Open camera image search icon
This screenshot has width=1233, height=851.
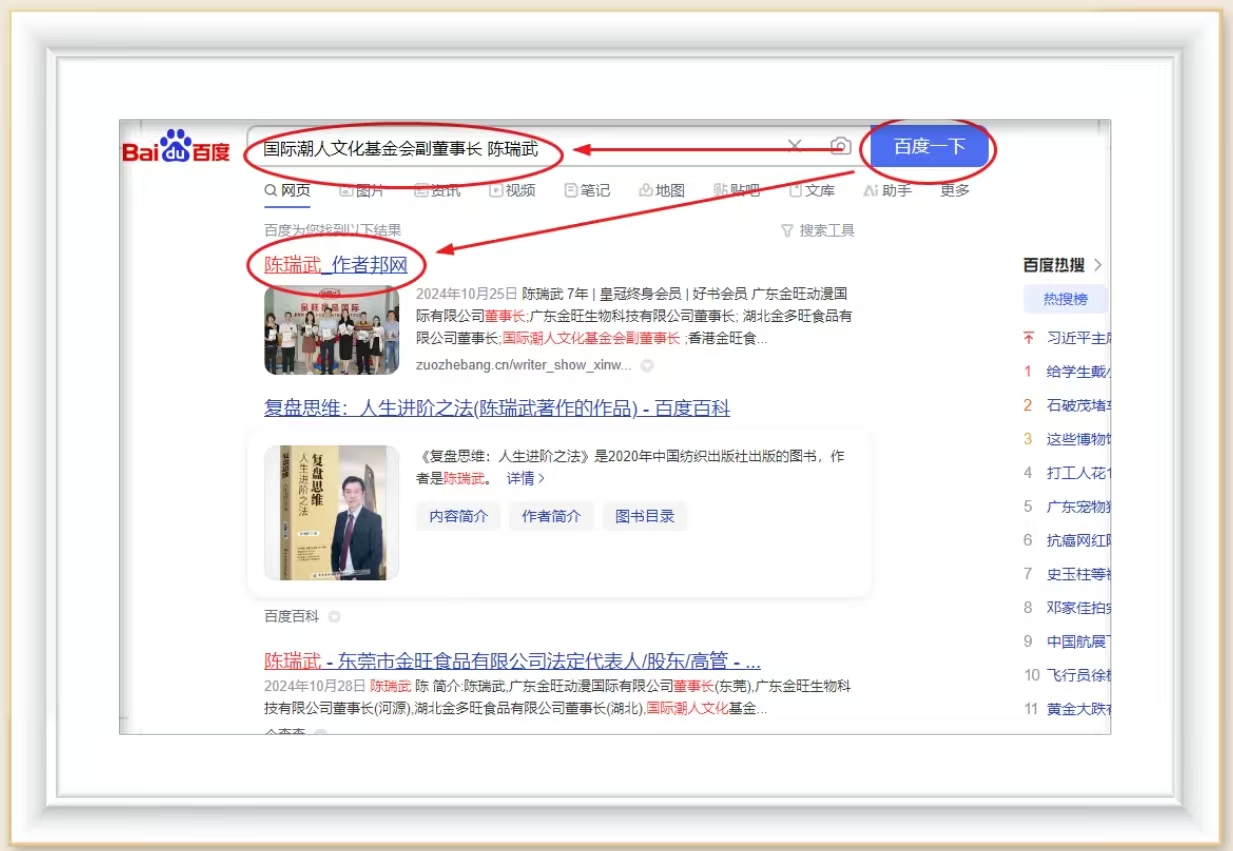840,147
